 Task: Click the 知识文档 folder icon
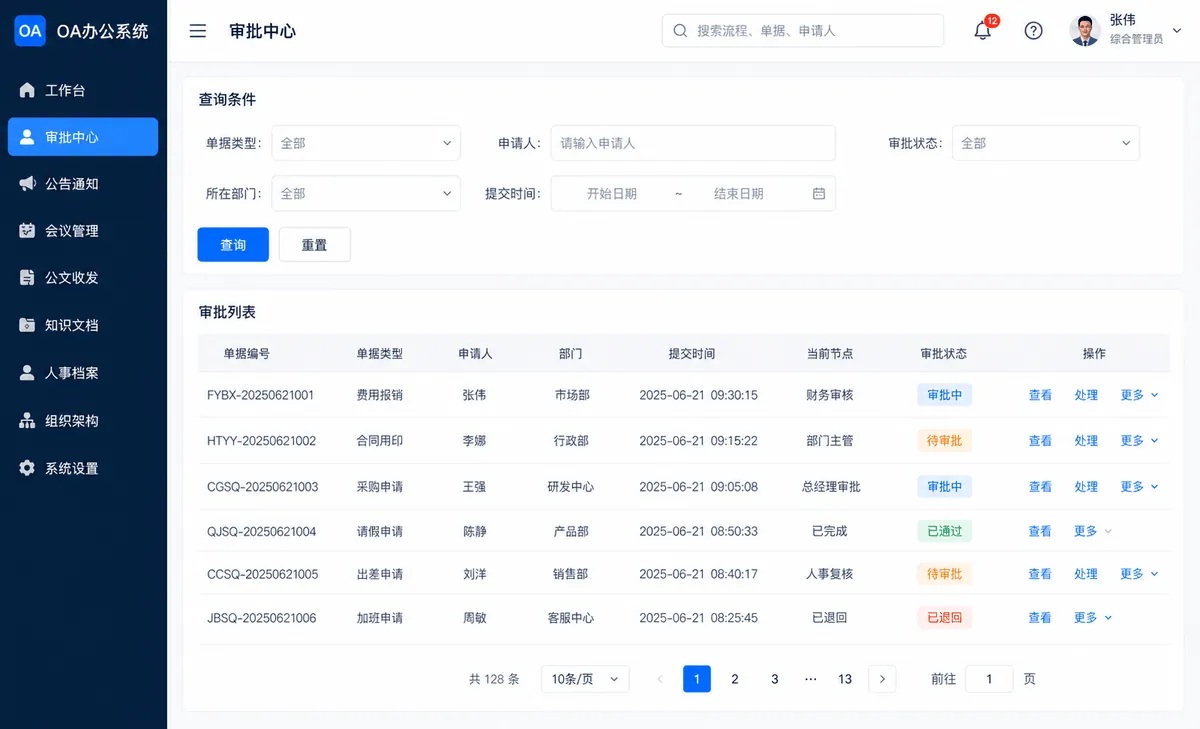point(27,325)
